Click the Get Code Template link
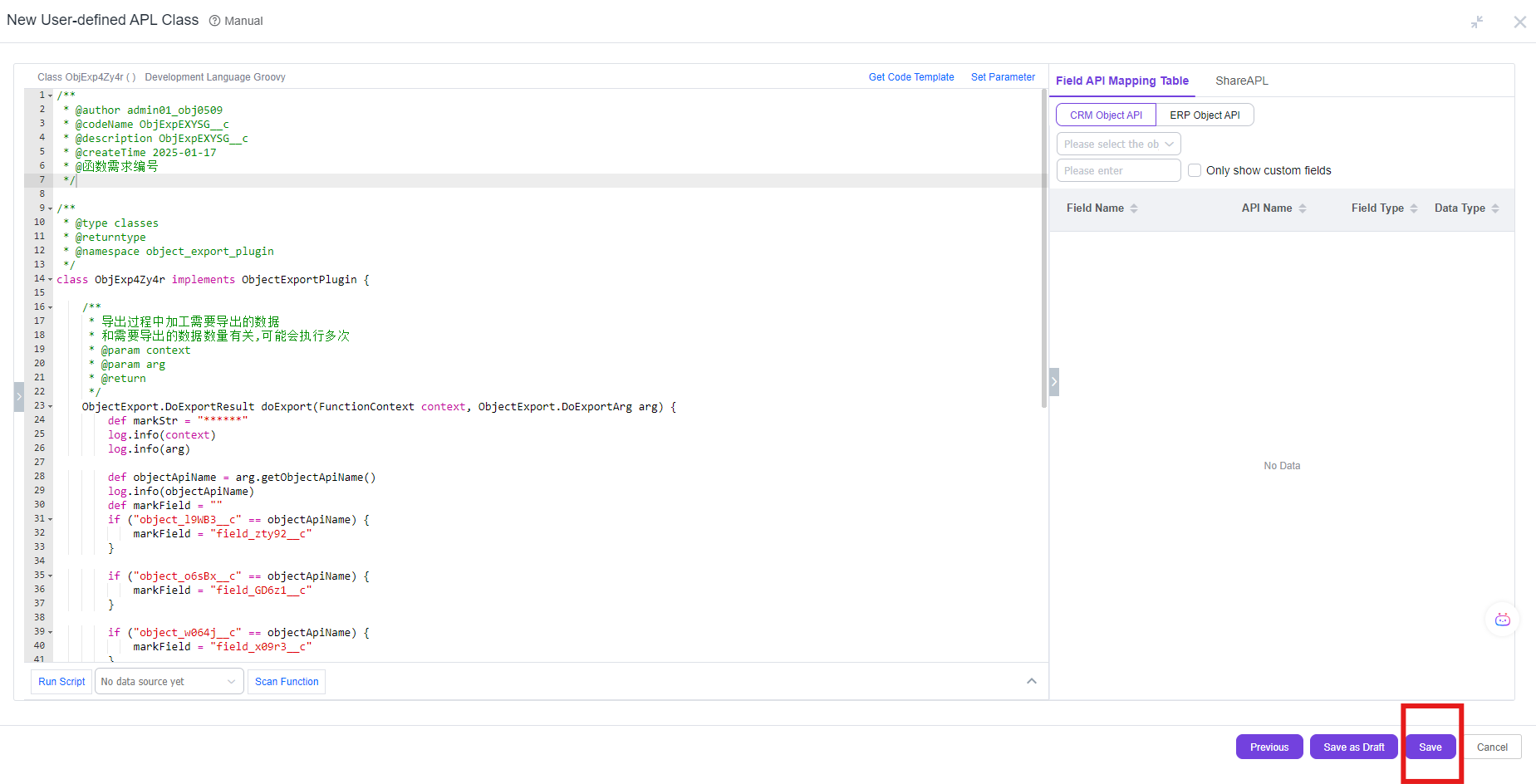The height and width of the screenshot is (784, 1536). [911, 77]
